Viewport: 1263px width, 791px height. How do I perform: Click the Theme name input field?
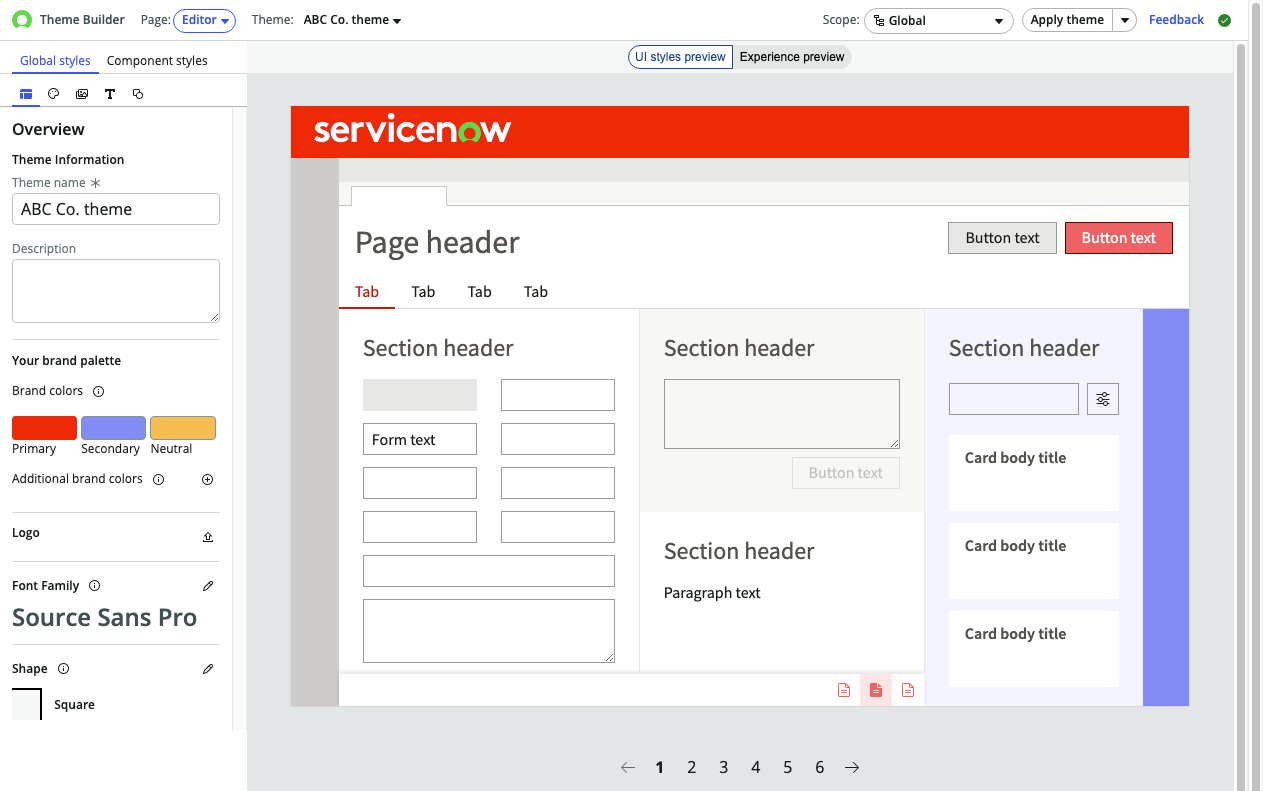click(116, 209)
